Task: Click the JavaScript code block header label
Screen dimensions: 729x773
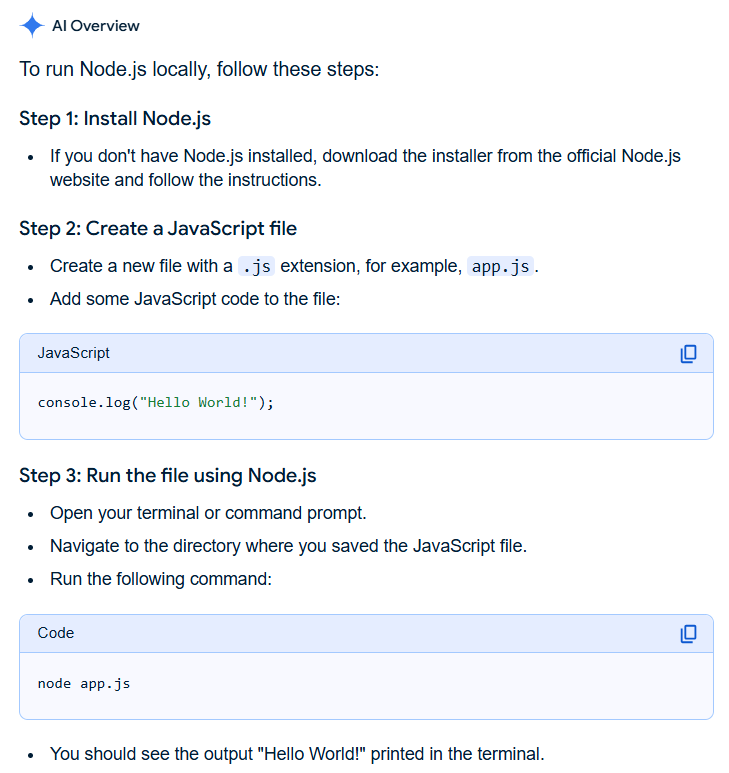Action: coord(74,353)
